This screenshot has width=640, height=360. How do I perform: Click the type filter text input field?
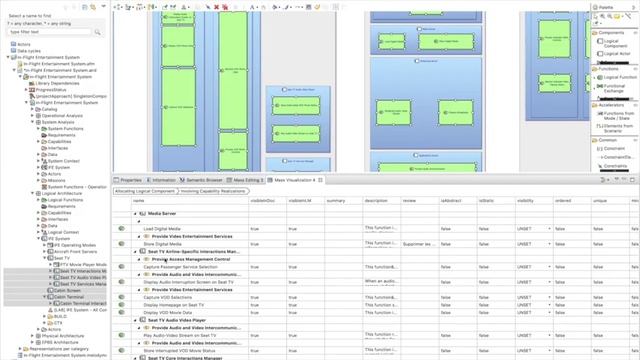click(x=49, y=31)
